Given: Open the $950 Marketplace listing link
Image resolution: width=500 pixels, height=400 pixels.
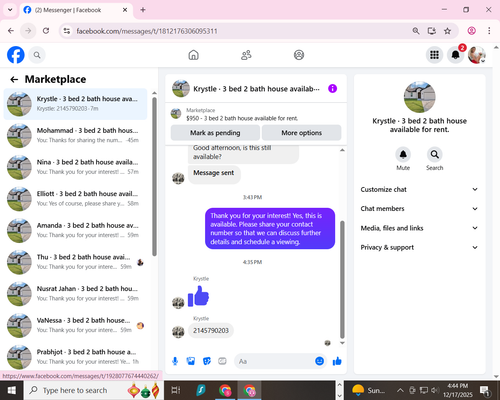Looking at the screenshot, I should click(x=242, y=118).
